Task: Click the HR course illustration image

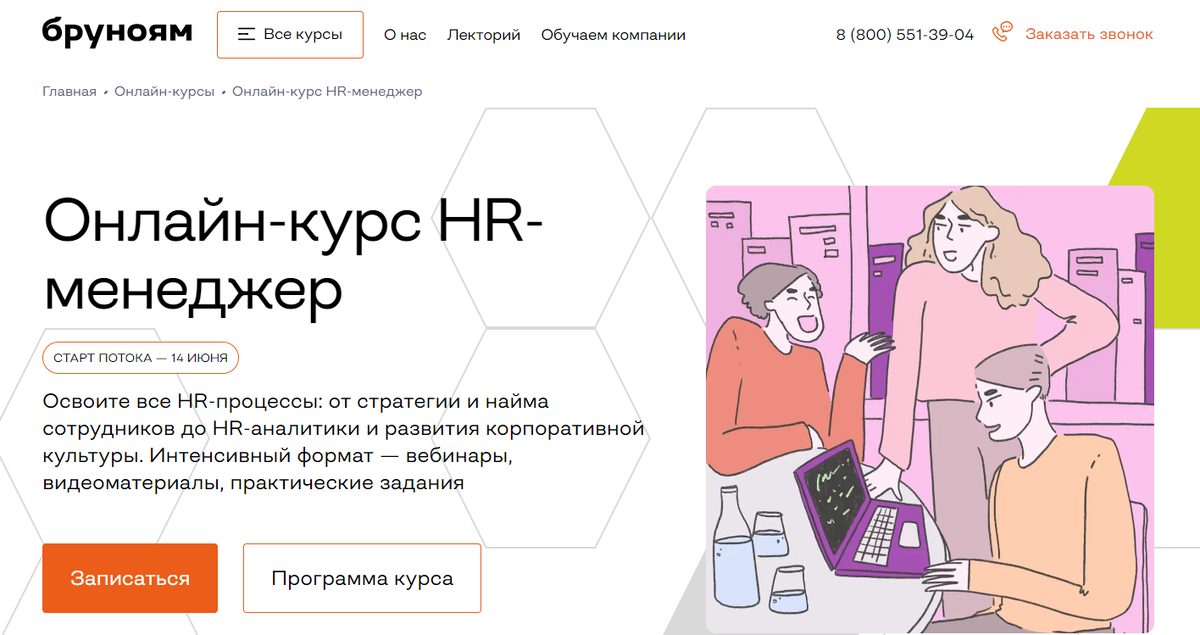Action: point(930,409)
